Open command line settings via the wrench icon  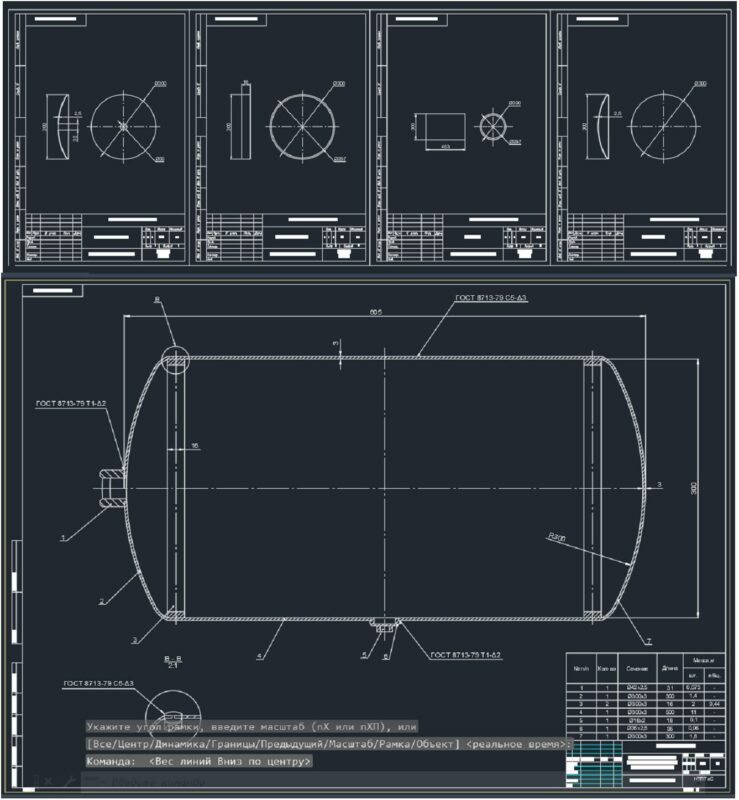coord(69,781)
